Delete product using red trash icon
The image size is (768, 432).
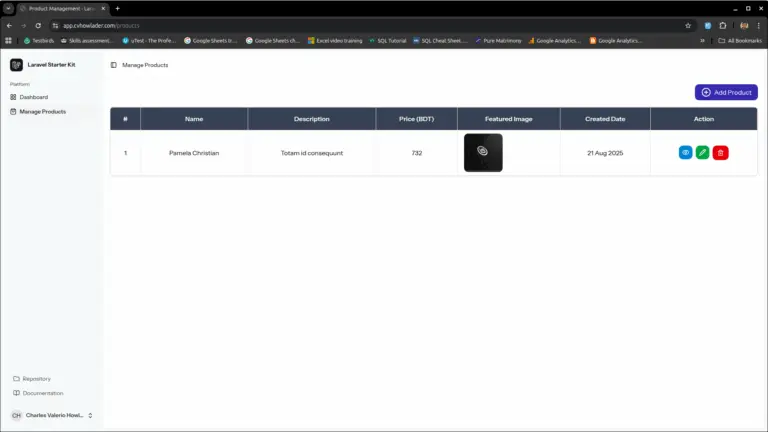pos(720,153)
